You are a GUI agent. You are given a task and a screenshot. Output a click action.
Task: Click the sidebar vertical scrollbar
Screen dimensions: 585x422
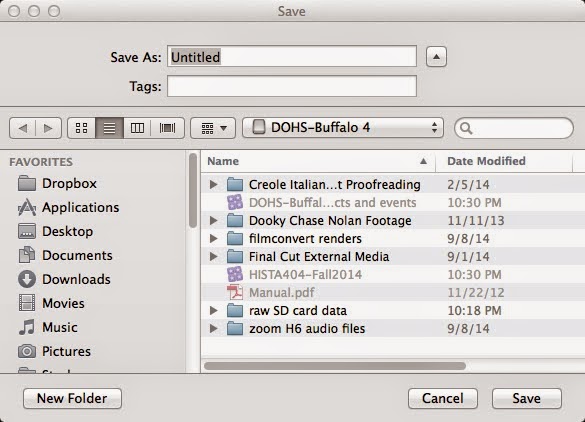(x=193, y=190)
